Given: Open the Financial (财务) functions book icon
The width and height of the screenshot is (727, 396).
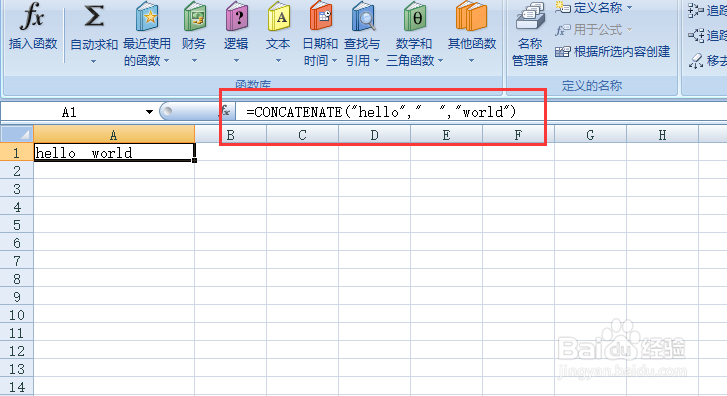Looking at the screenshot, I should 195,17.
